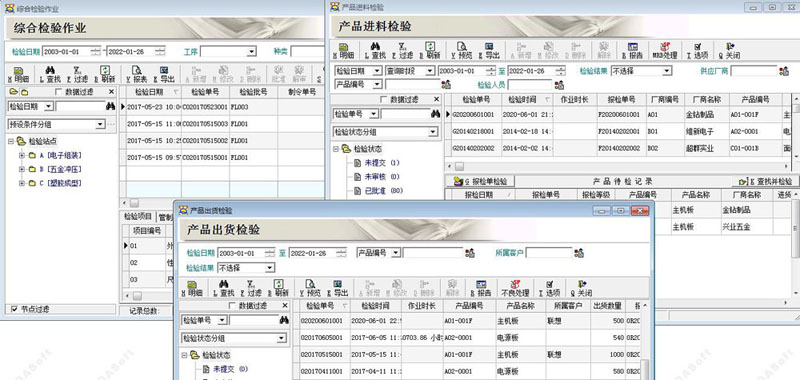Click 查找 binoculars icon in 产品进料检验 toolbar
This screenshot has height=380, width=800.
point(375,50)
